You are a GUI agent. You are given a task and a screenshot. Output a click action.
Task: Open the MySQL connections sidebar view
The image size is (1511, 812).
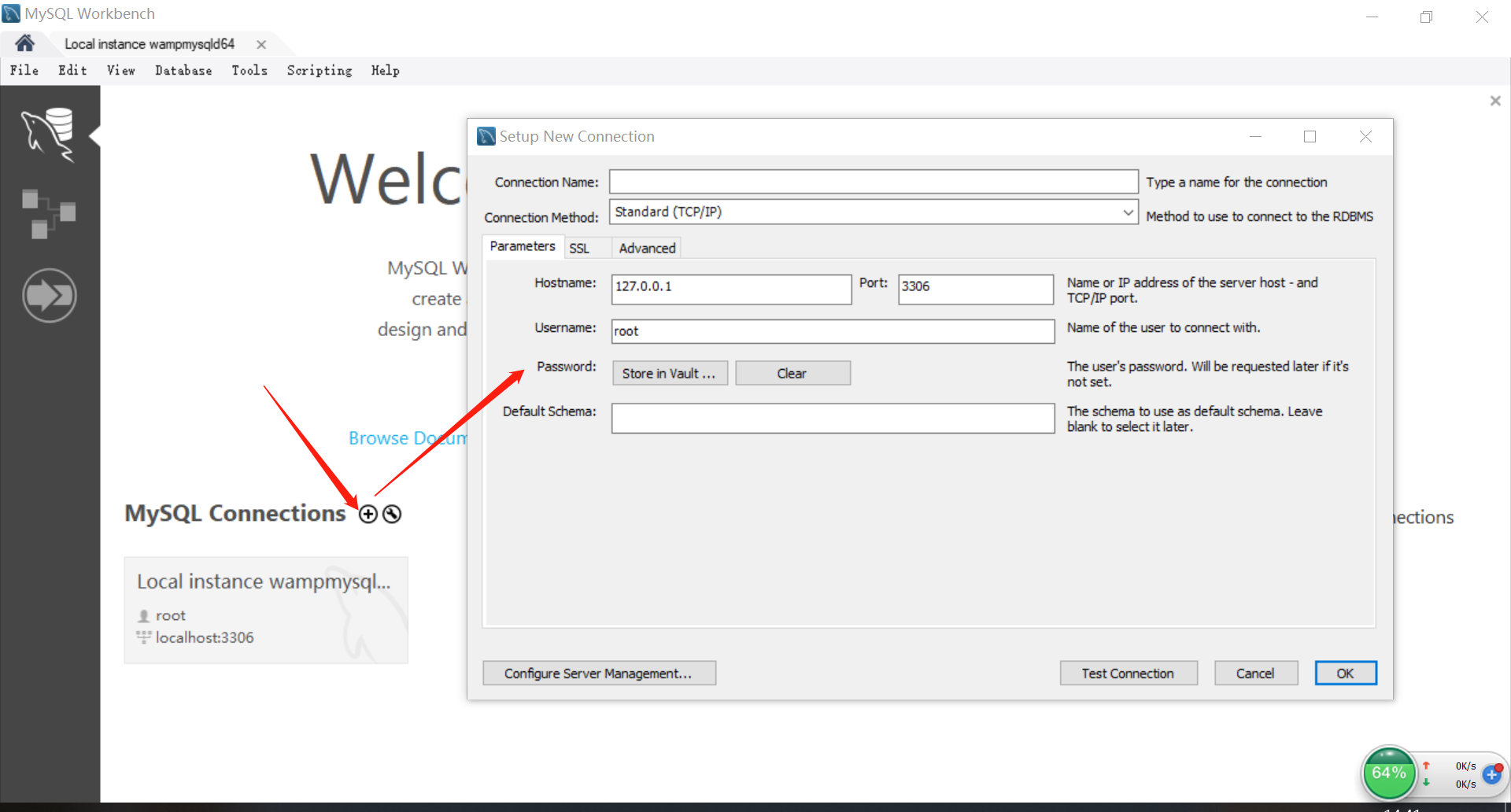[x=49, y=135]
